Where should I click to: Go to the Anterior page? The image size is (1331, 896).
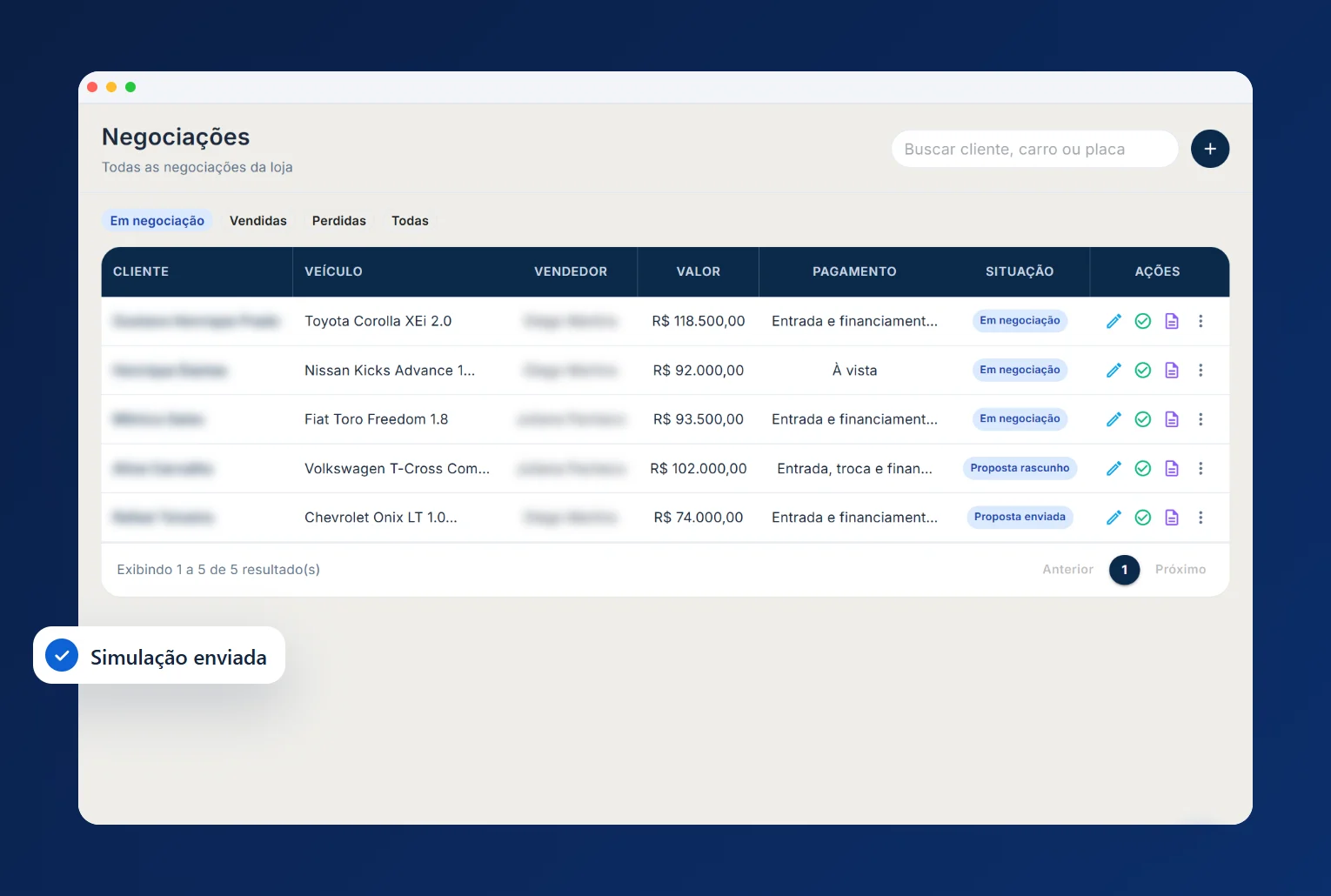1068,570
